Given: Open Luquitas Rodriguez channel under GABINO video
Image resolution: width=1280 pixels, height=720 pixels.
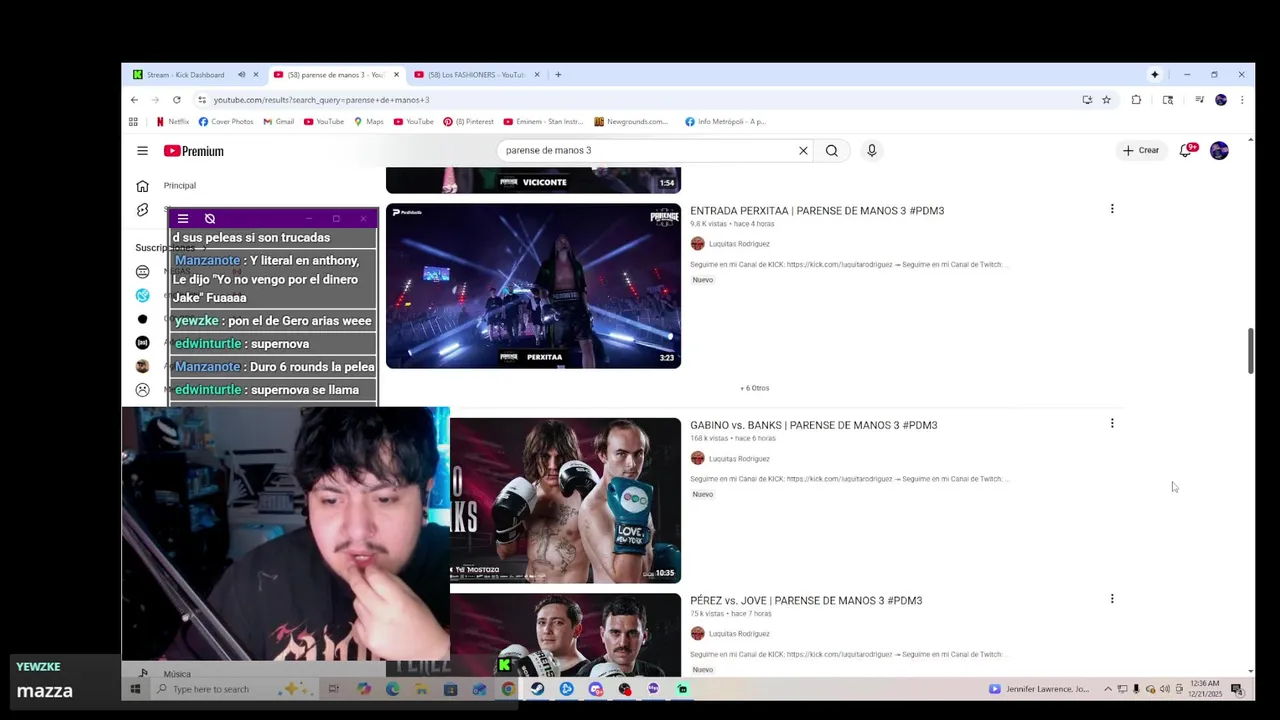Looking at the screenshot, I should (739, 459).
